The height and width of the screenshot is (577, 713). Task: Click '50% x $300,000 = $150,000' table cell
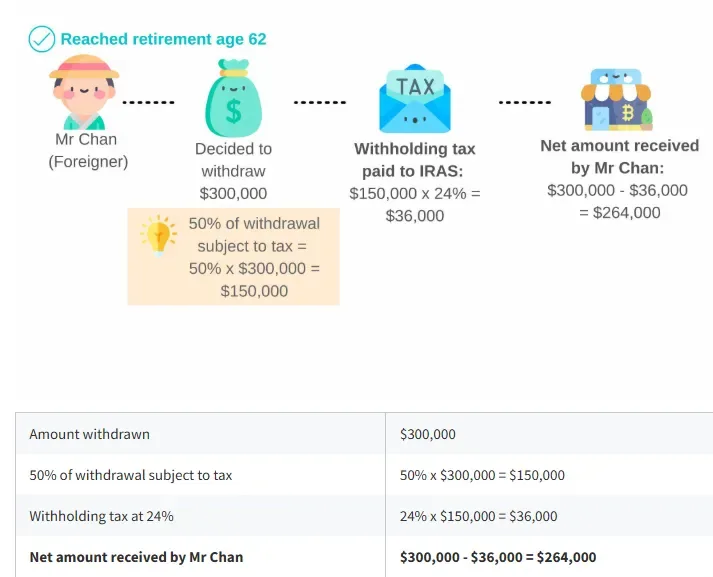point(482,475)
